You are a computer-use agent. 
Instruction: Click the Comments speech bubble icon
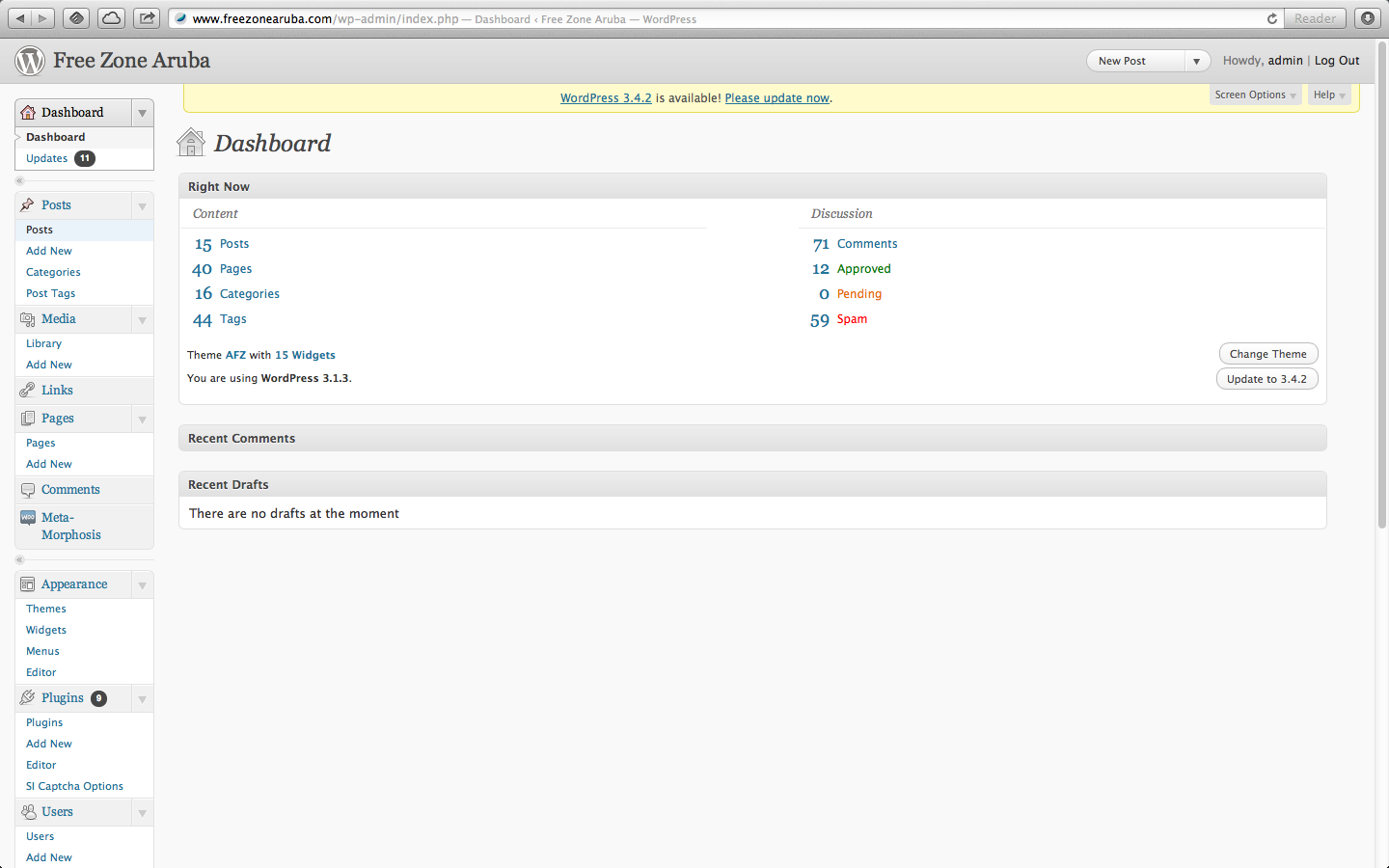coord(28,490)
